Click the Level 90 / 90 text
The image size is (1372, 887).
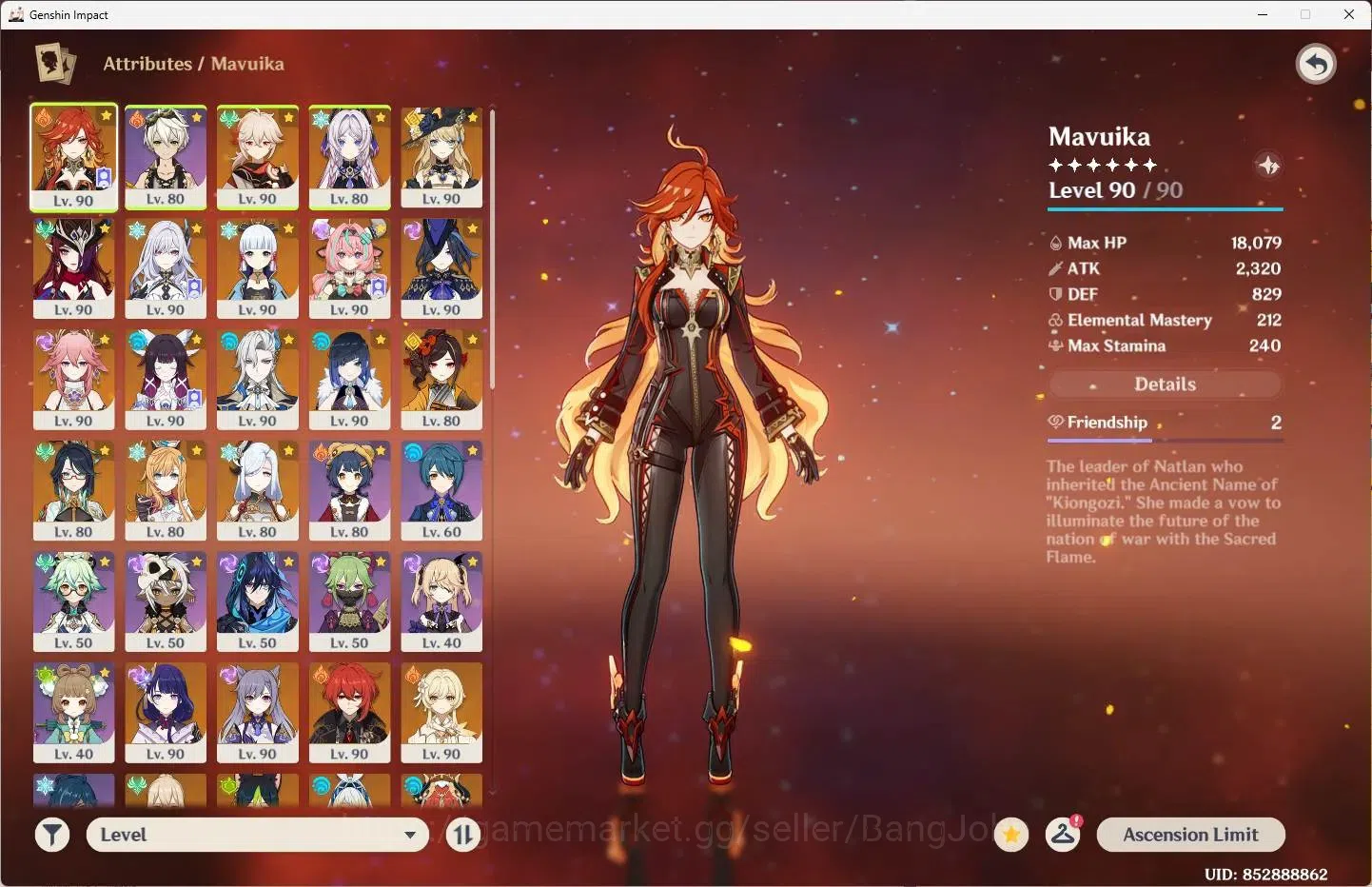(x=1115, y=190)
